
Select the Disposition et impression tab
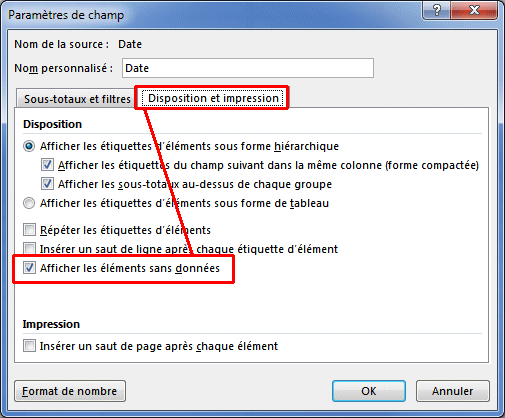[x=213, y=98]
